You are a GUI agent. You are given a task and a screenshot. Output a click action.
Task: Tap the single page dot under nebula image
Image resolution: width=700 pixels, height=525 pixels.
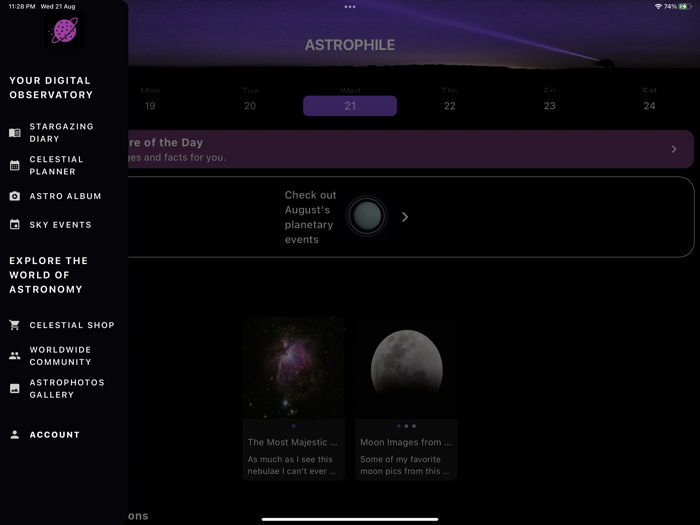pos(294,426)
